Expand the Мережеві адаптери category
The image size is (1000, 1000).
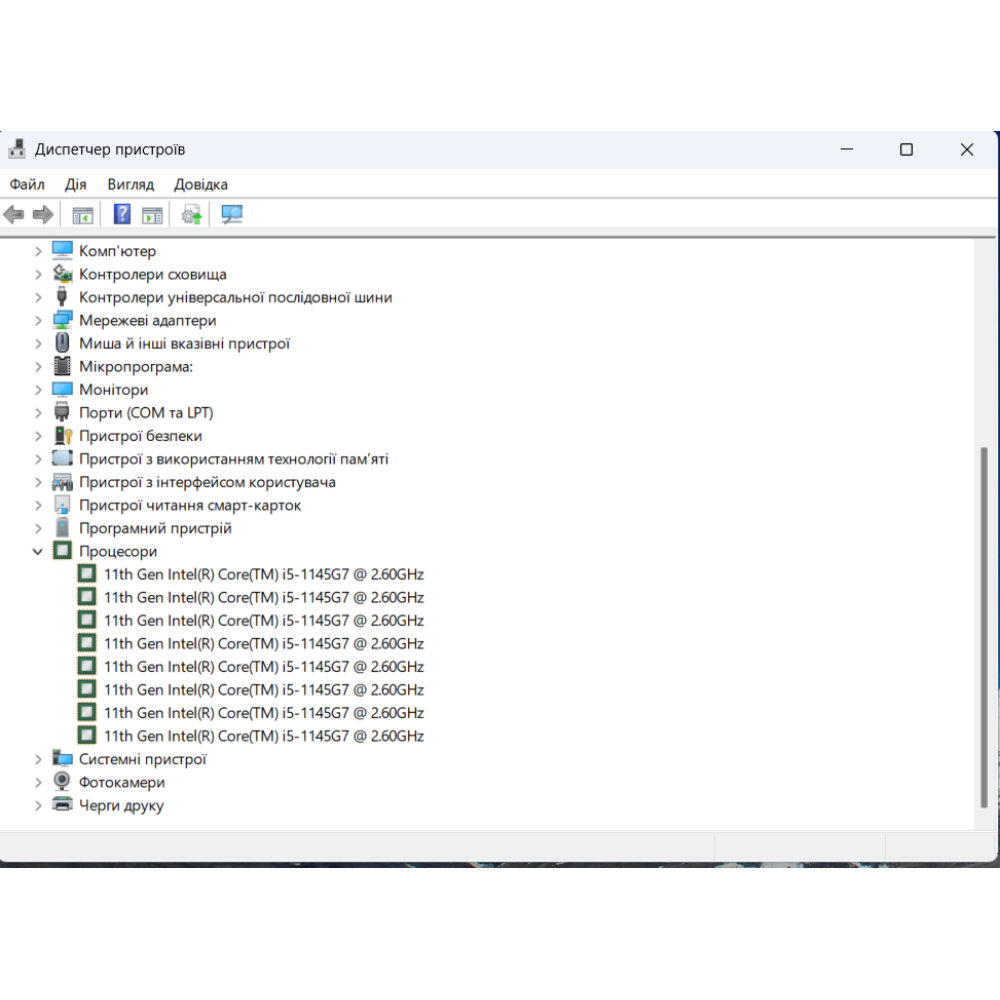pyautogui.click(x=38, y=321)
